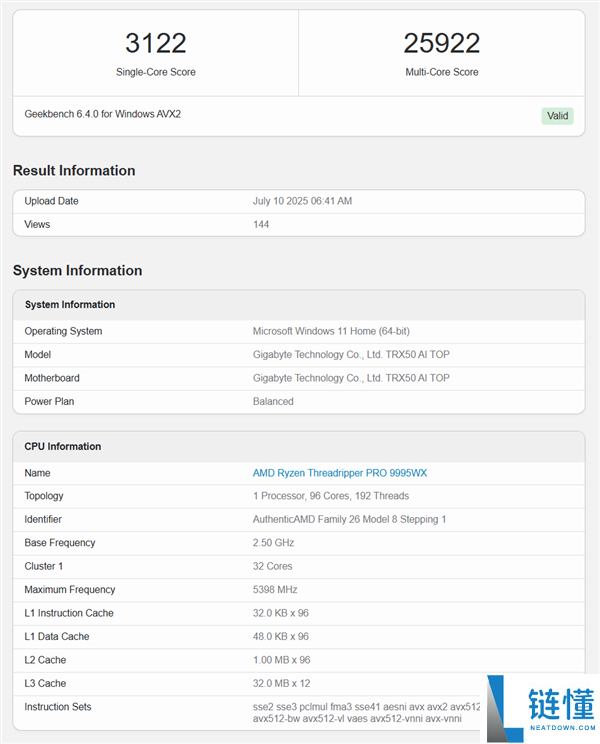This screenshot has height=744, width=600.
Task: Click the L2 Cache label
Action: [x=45, y=660]
